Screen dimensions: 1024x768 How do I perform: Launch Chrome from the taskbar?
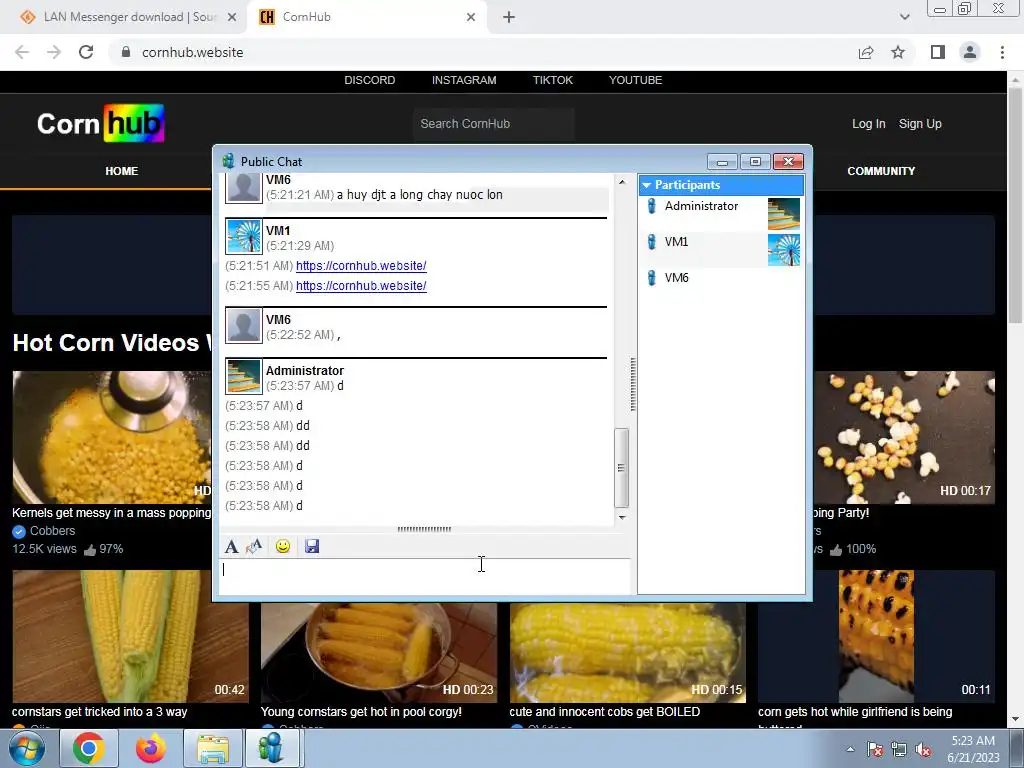click(x=89, y=748)
